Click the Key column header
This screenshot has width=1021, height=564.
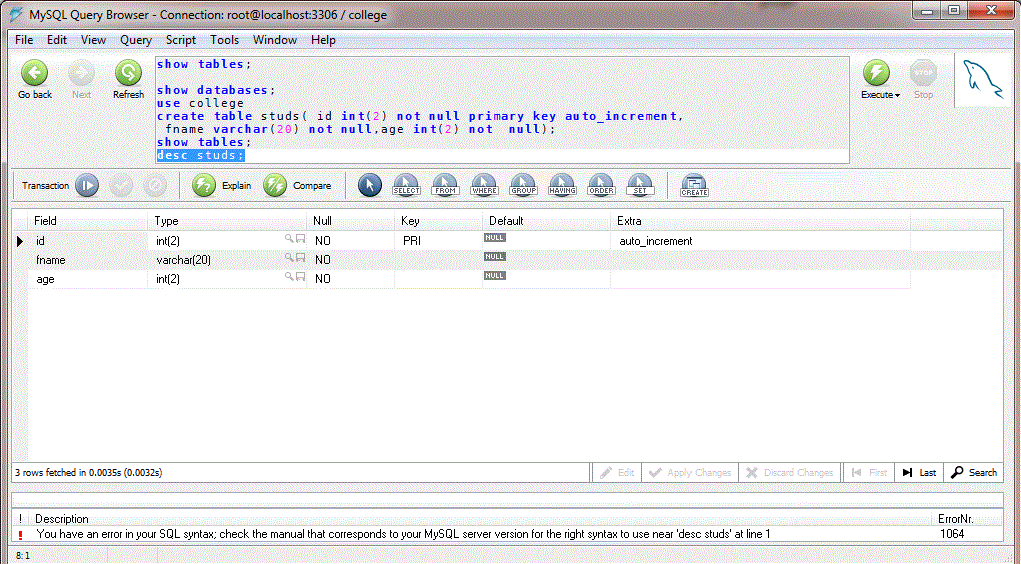(438, 221)
